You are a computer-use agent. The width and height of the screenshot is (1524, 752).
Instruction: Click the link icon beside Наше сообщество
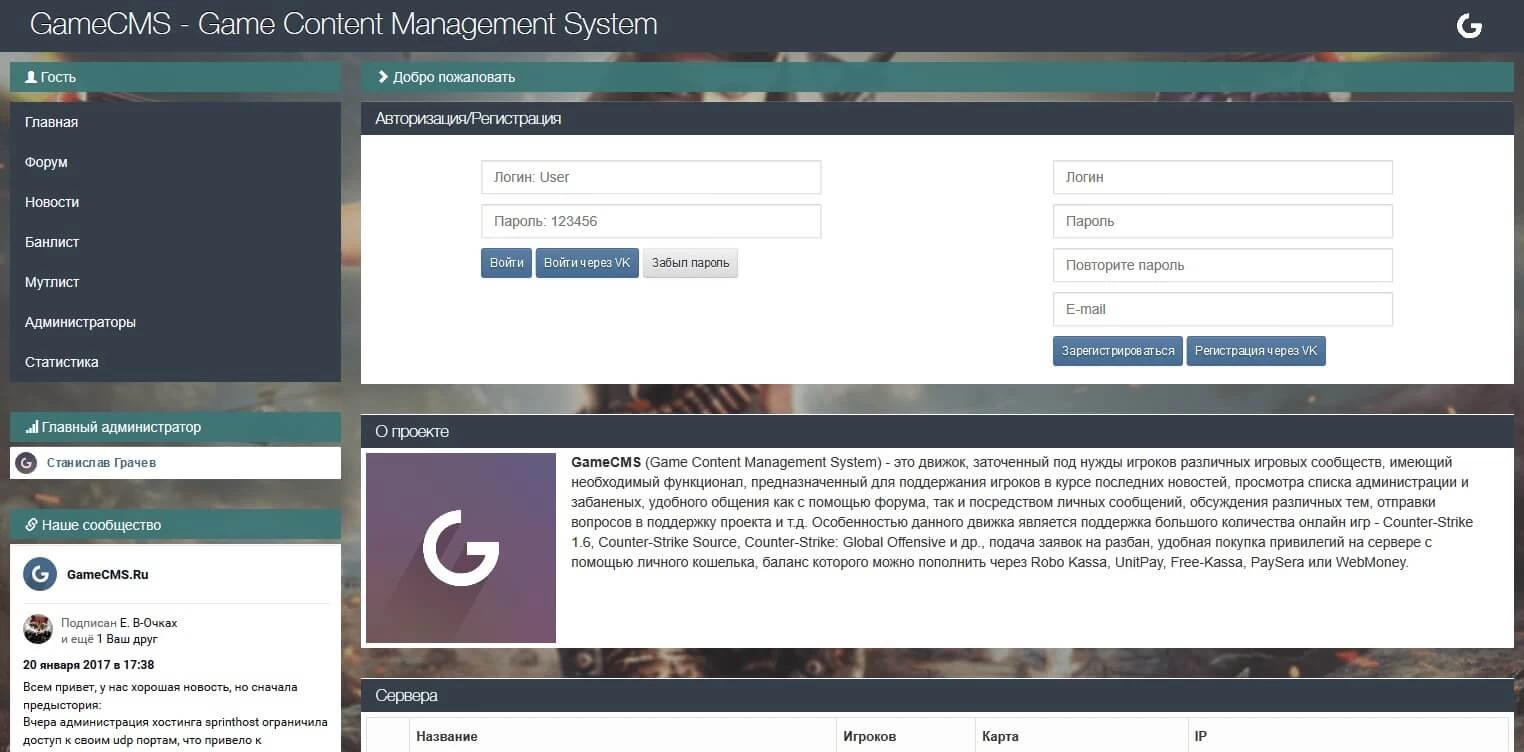(x=32, y=525)
